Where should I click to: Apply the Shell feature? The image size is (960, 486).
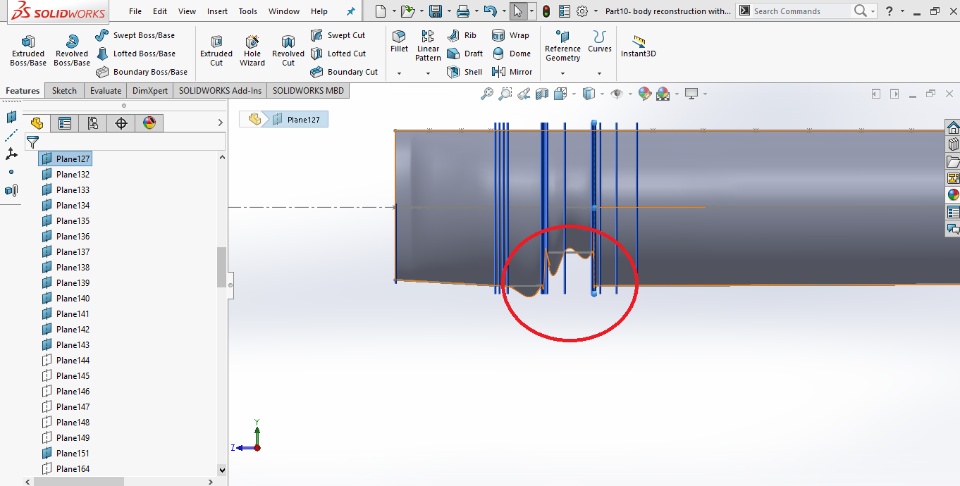pos(465,72)
